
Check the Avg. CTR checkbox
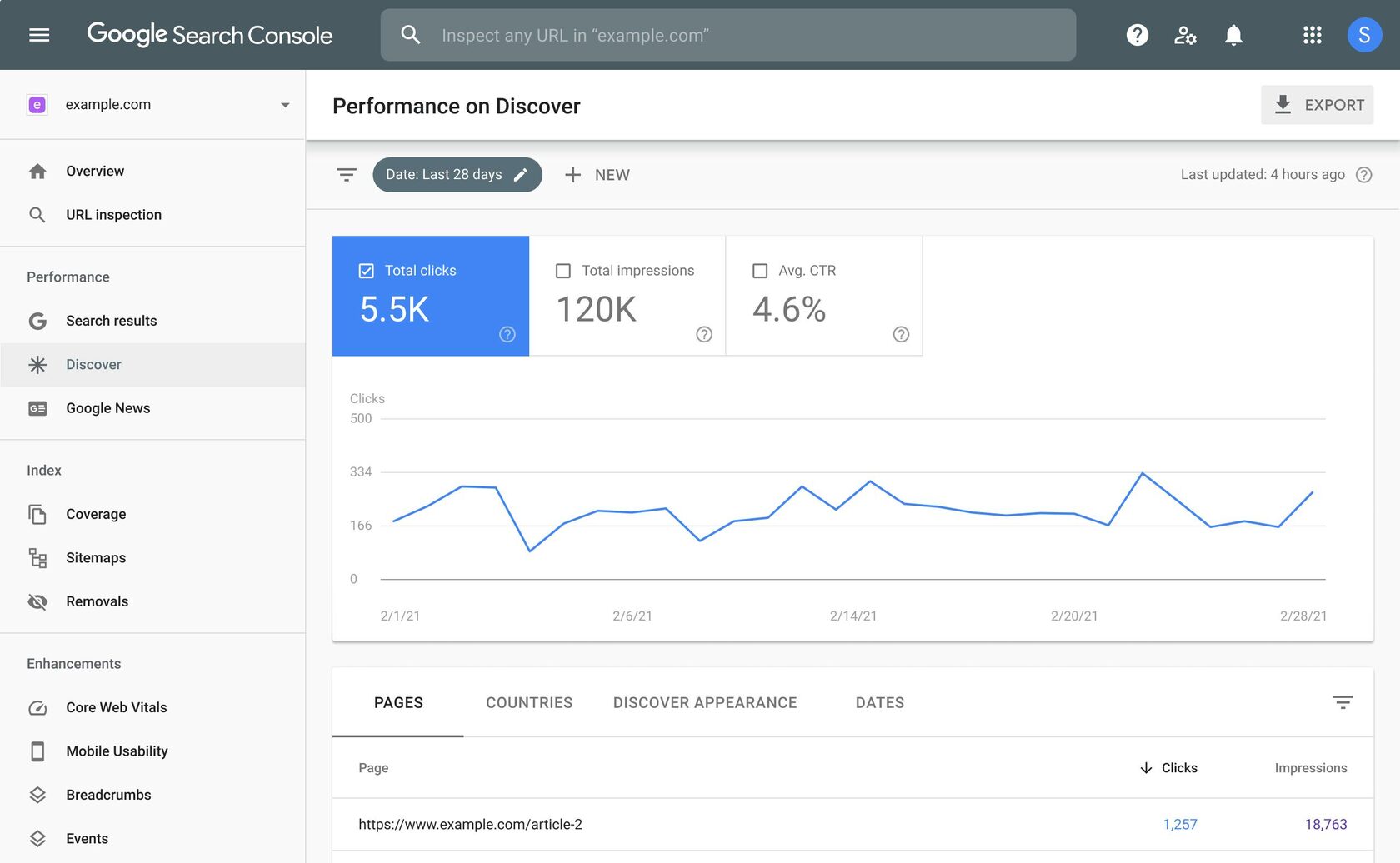[x=760, y=271]
